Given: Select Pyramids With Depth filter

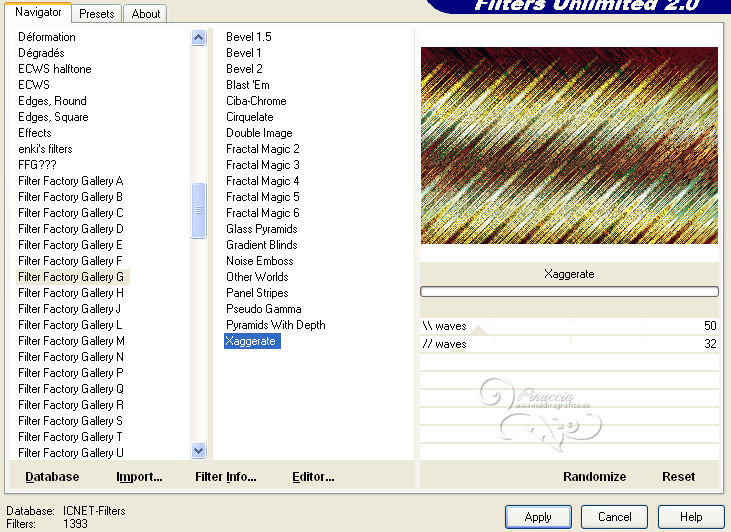Looking at the screenshot, I should pyautogui.click(x=276, y=325).
